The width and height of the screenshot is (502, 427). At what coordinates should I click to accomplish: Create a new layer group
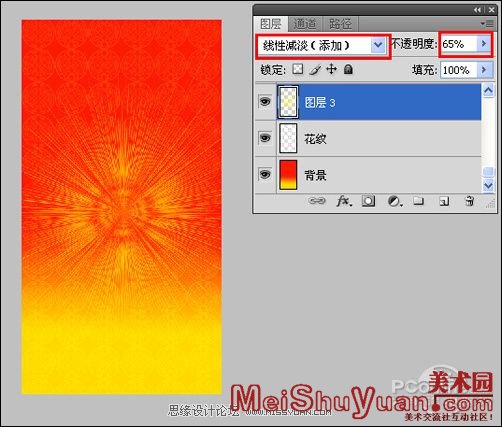click(418, 201)
